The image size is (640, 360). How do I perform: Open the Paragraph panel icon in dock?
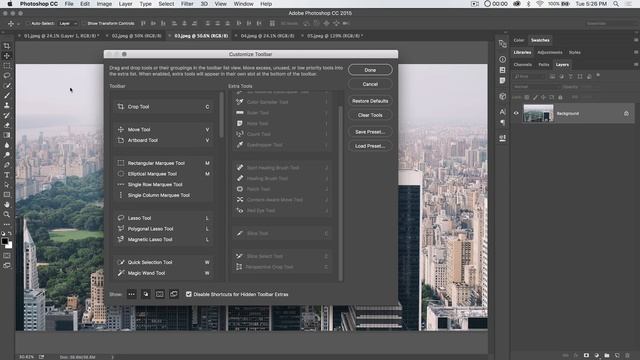tap(502, 122)
